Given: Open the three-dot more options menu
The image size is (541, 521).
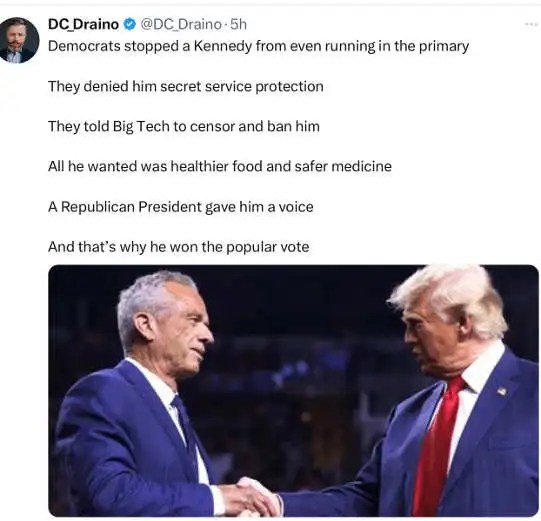Looking at the screenshot, I should click(531, 24).
